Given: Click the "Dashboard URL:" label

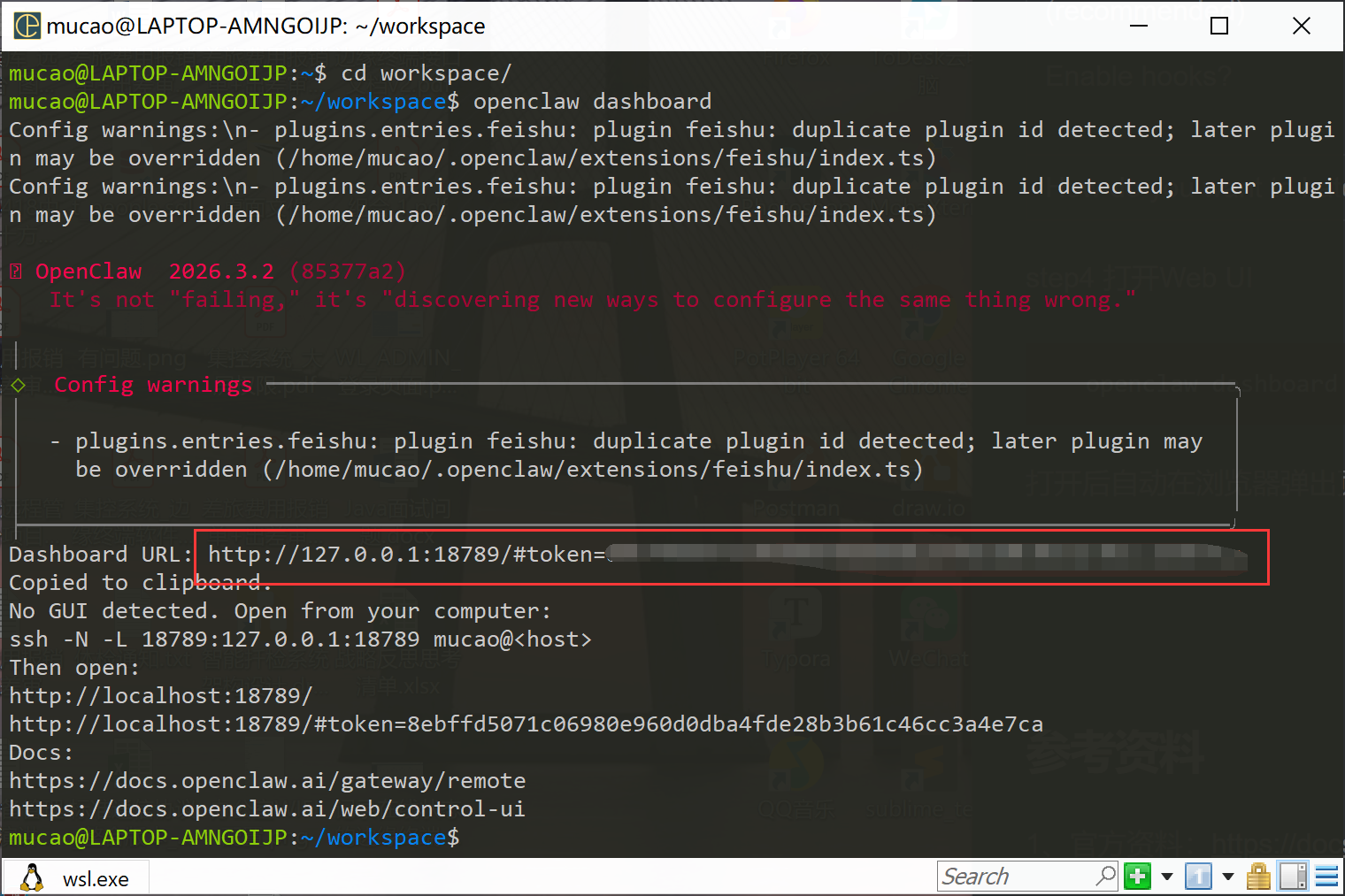Looking at the screenshot, I should 101,555.
